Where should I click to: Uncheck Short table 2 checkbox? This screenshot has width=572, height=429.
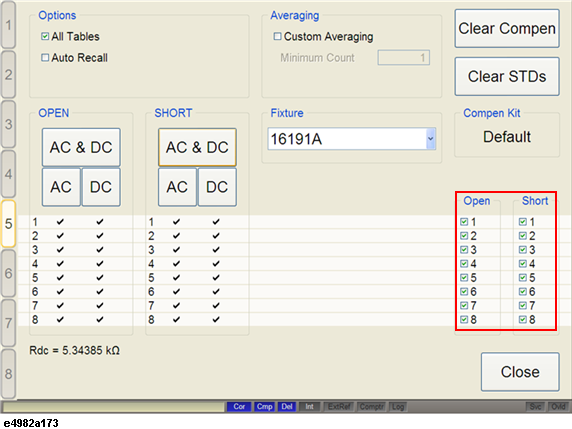[523, 236]
